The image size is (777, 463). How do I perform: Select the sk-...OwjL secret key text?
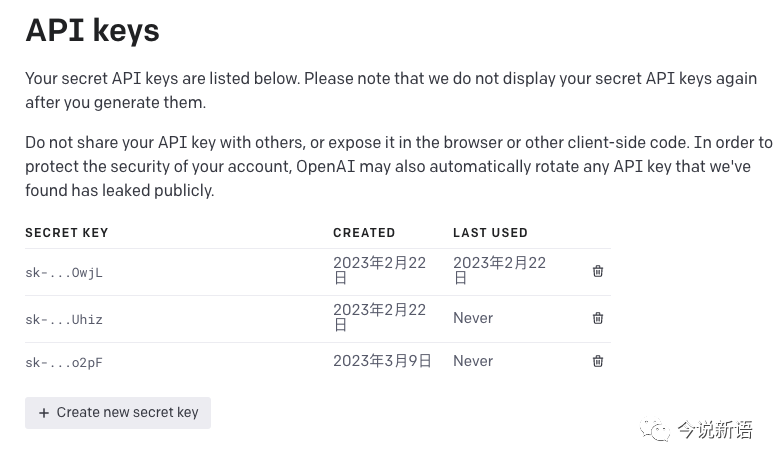pyautogui.click(x=64, y=273)
